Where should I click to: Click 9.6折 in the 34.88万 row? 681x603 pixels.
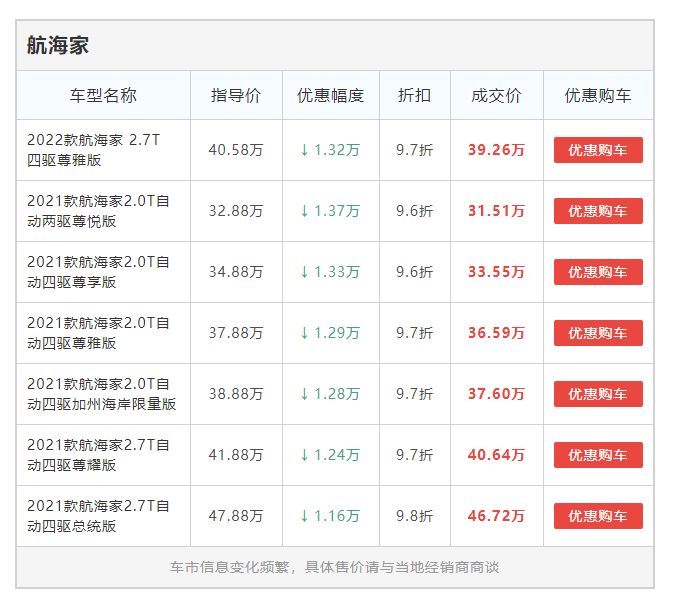(414, 272)
